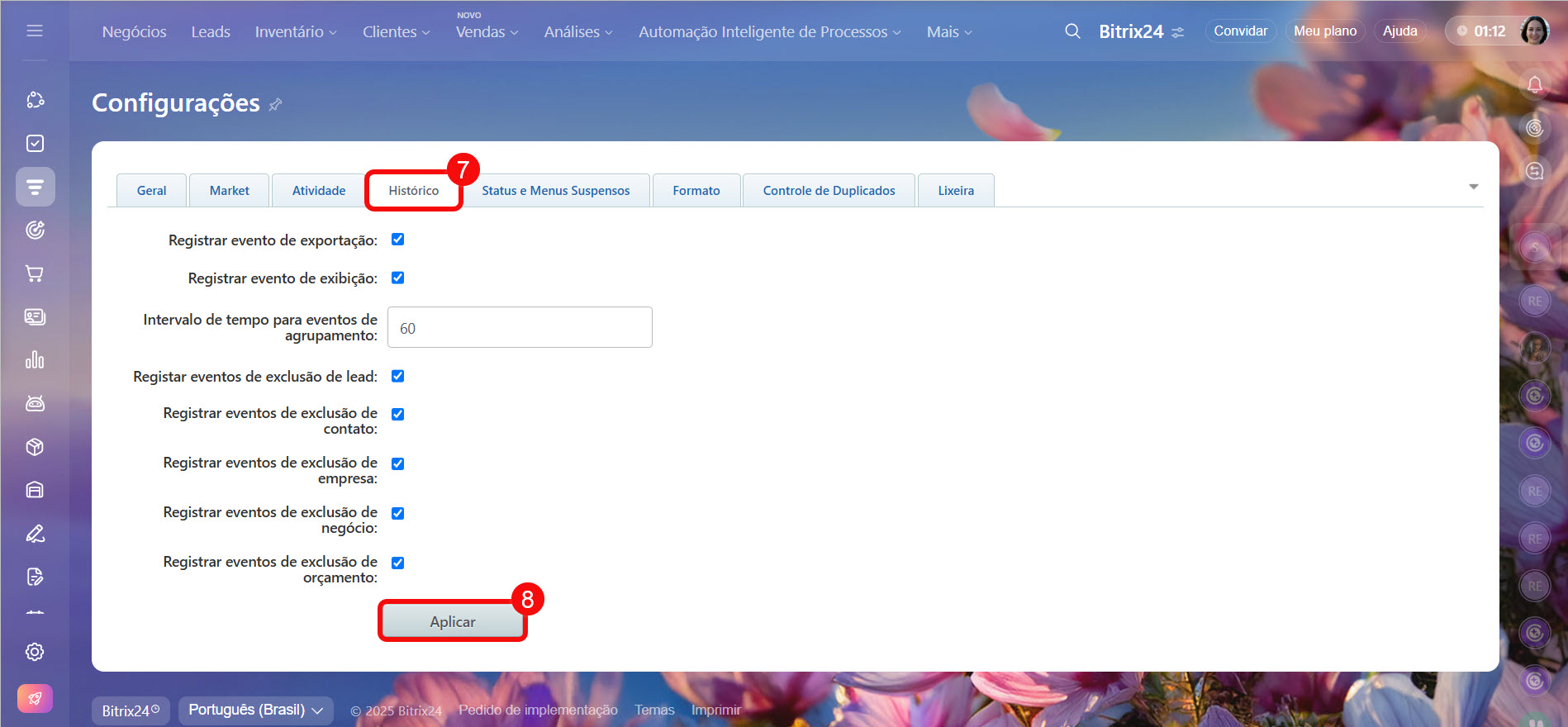Disable lead deletion events checkbox
The width and height of the screenshot is (1568, 727).
397,376
